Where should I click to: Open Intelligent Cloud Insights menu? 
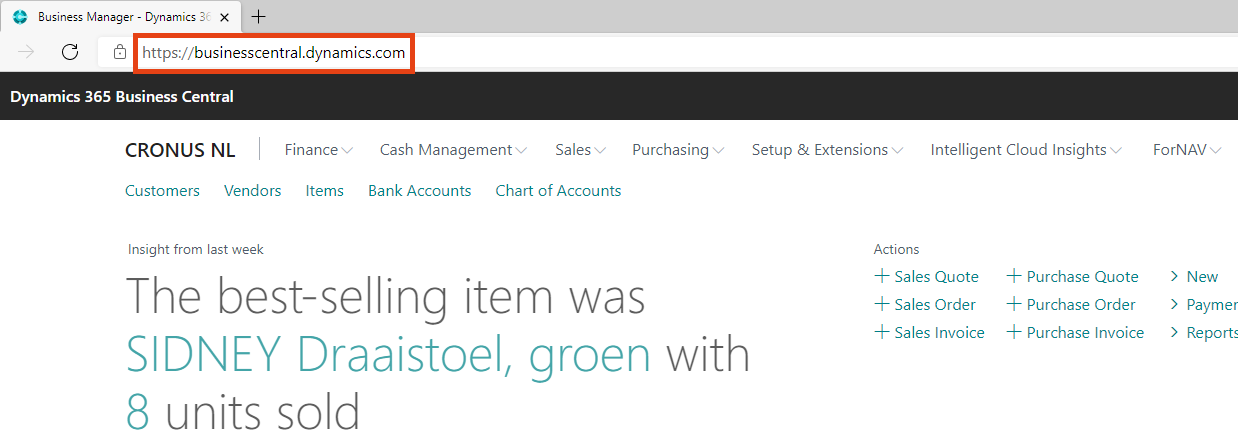pyautogui.click(x=1025, y=150)
